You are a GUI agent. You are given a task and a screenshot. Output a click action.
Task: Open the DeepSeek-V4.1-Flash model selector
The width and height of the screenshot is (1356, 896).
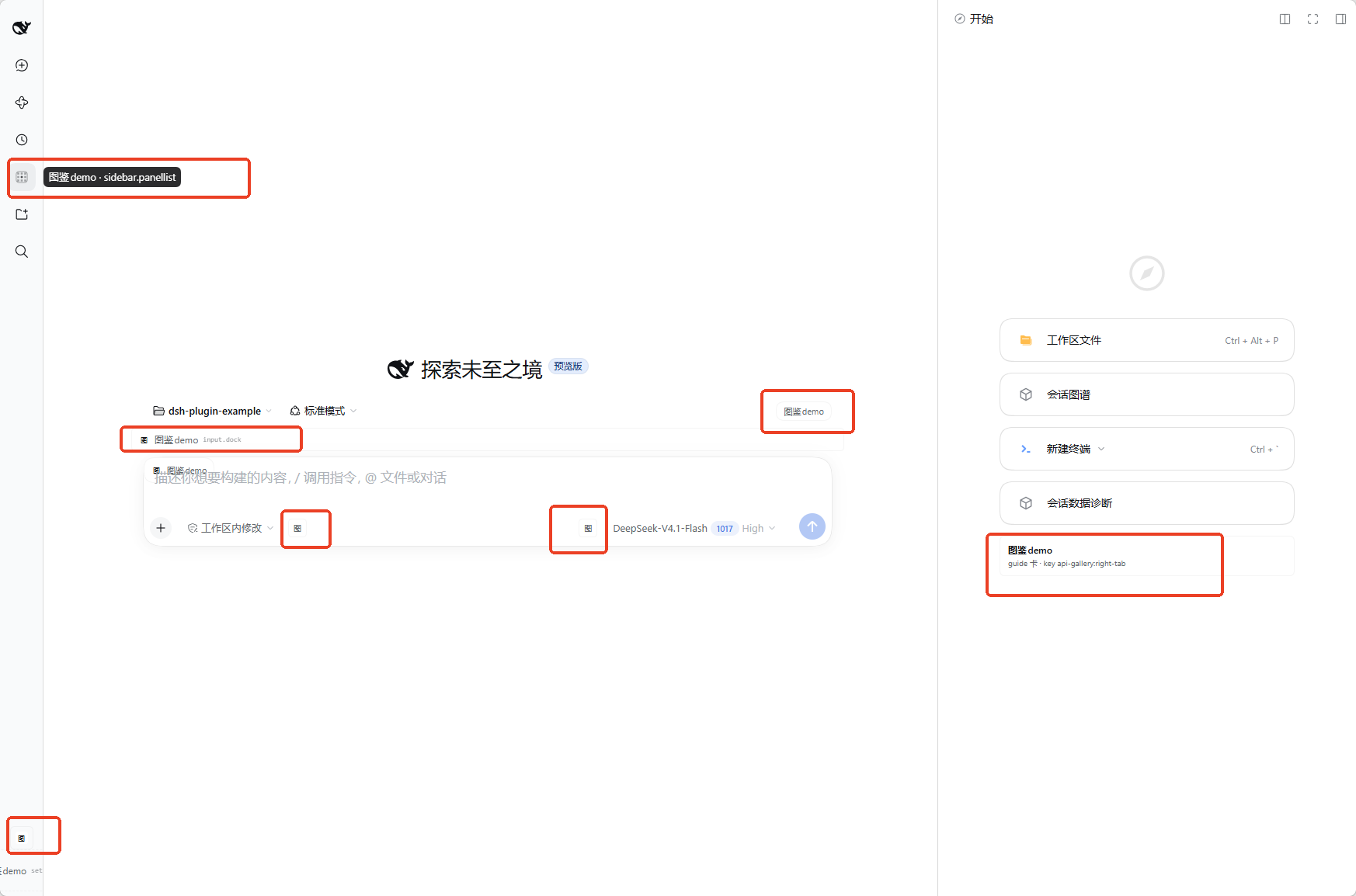point(660,528)
